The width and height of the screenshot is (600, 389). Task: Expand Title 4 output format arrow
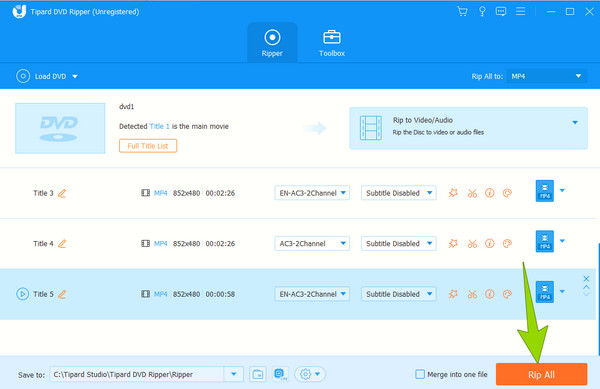click(562, 241)
